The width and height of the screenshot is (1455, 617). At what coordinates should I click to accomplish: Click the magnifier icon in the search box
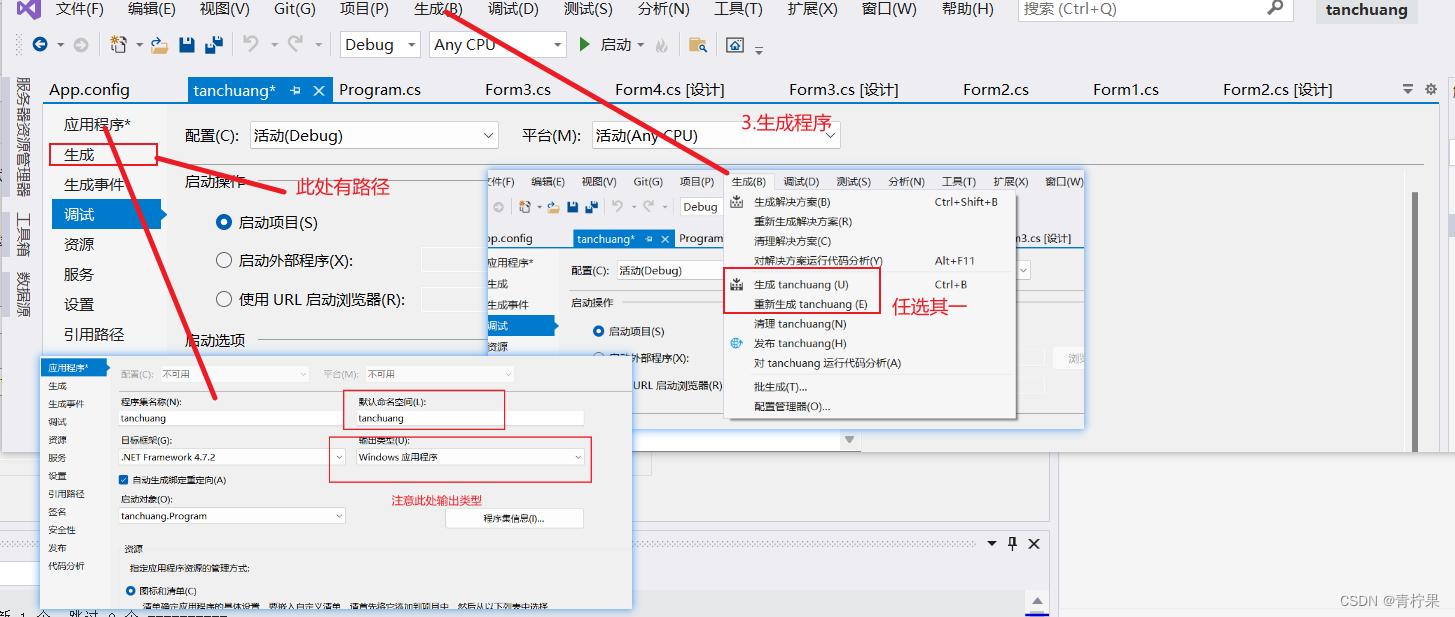[x=1275, y=8]
